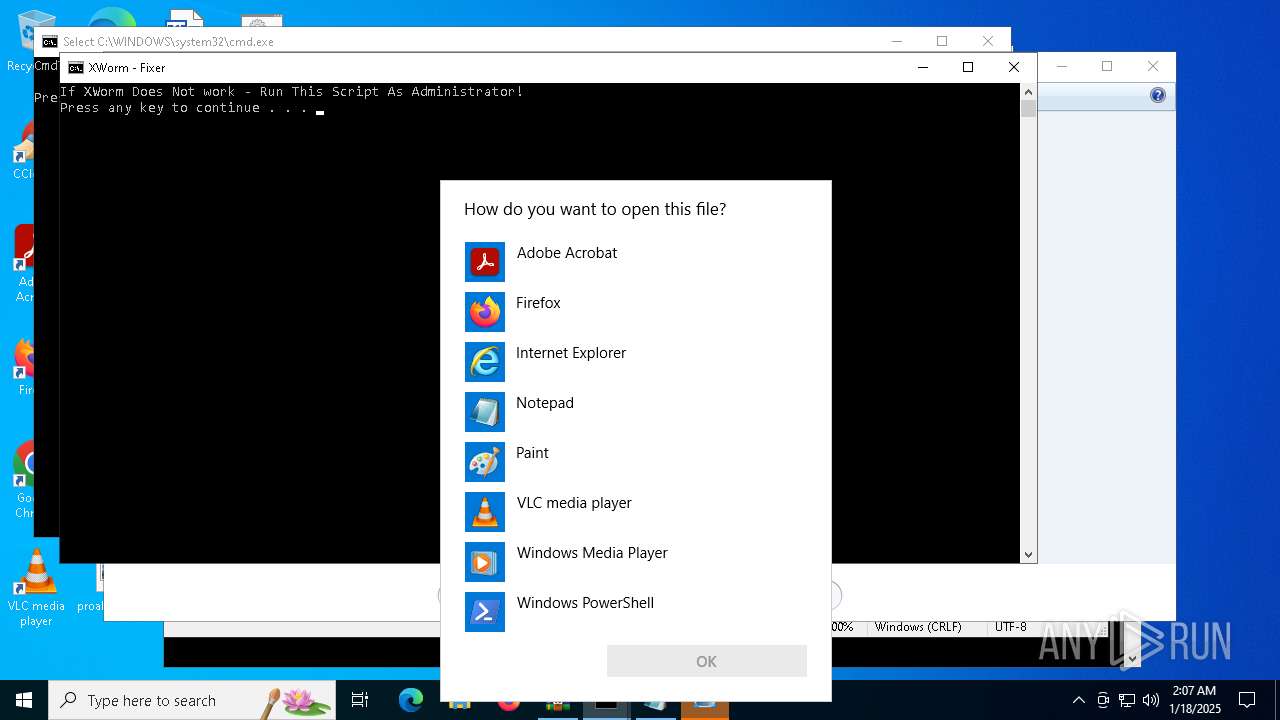Choose the 'Windows PowerShell' text entry
Image resolution: width=1280 pixels, height=720 pixels.
pos(585,603)
